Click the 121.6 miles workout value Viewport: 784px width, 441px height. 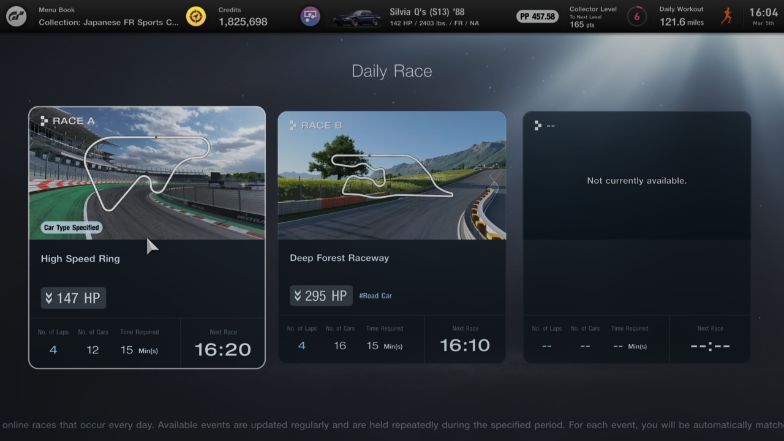point(682,22)
